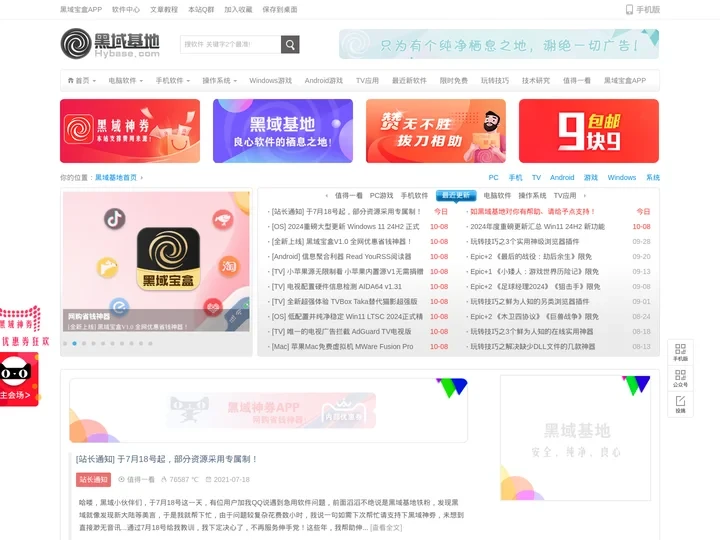Select the 电脑软件 tab in the list panel

(497, 196)
